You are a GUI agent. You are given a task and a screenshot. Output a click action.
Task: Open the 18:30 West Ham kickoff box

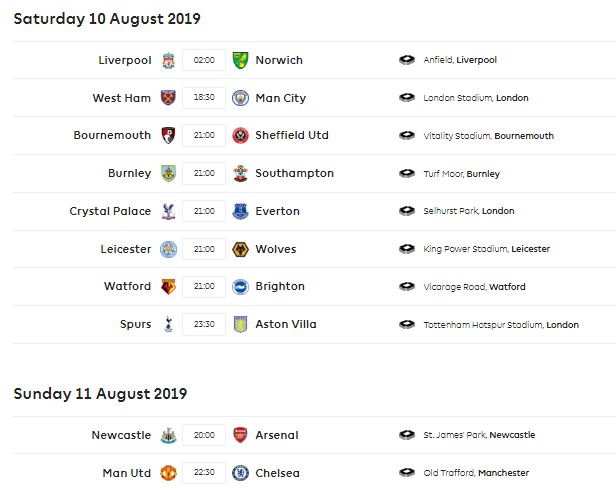[x=204, y=98]
